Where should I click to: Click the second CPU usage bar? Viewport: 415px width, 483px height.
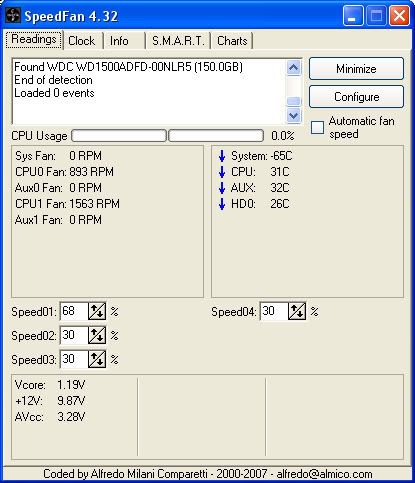(216, 136)
